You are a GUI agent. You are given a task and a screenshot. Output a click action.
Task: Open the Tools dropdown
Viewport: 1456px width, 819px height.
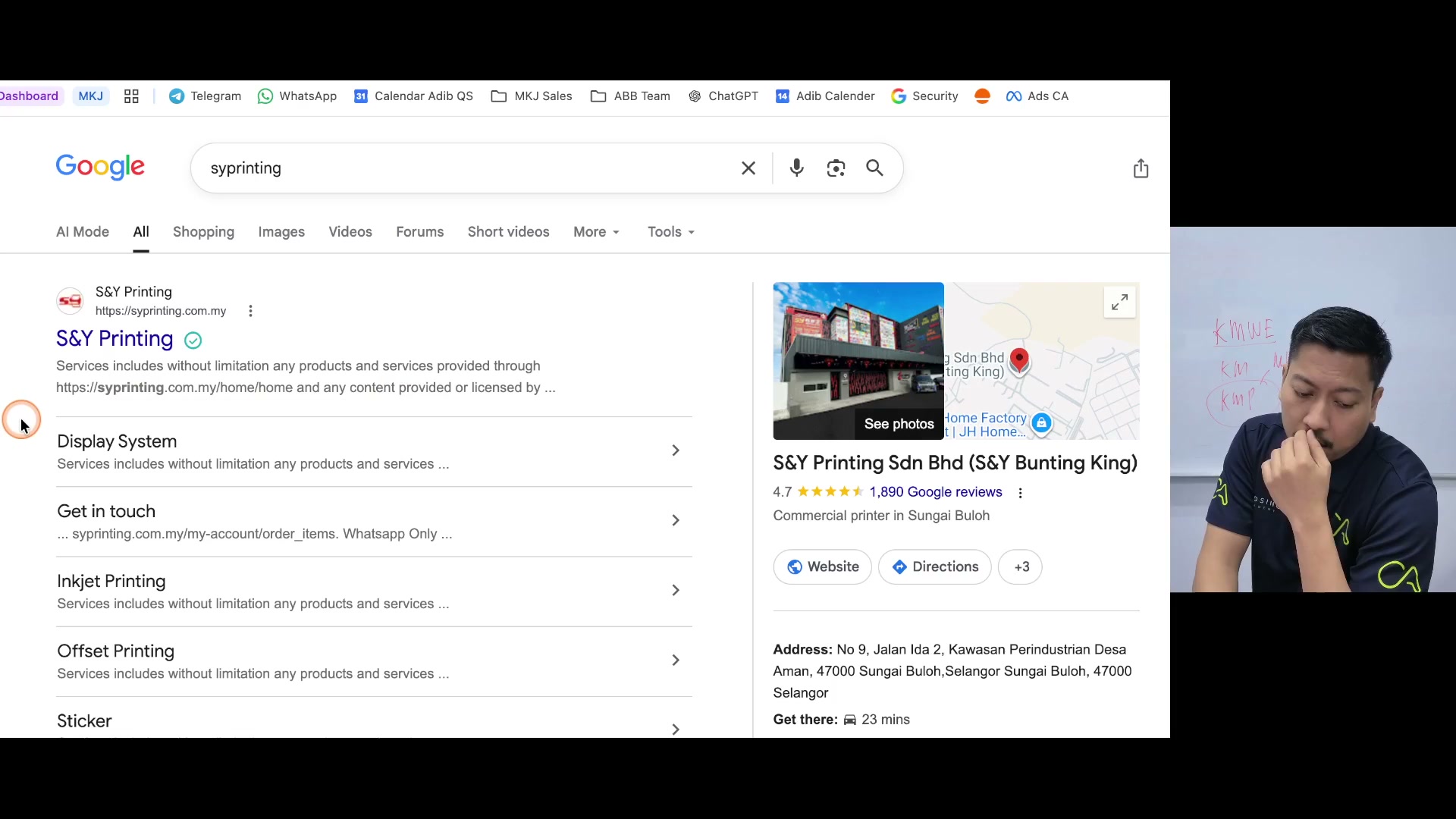click(x=671, y=232)
